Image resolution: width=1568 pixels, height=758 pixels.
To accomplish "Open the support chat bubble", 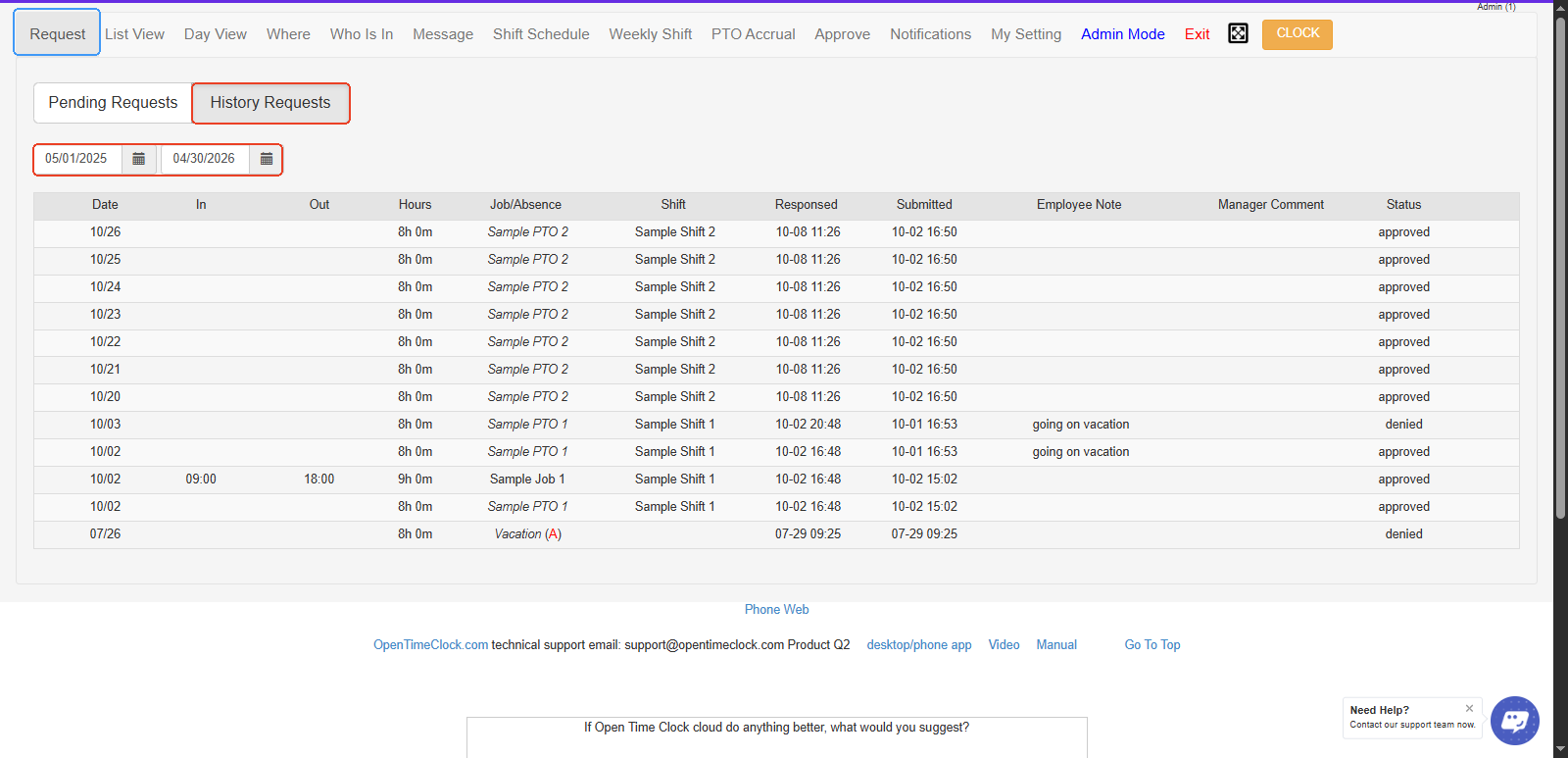I will [1514, 721].
